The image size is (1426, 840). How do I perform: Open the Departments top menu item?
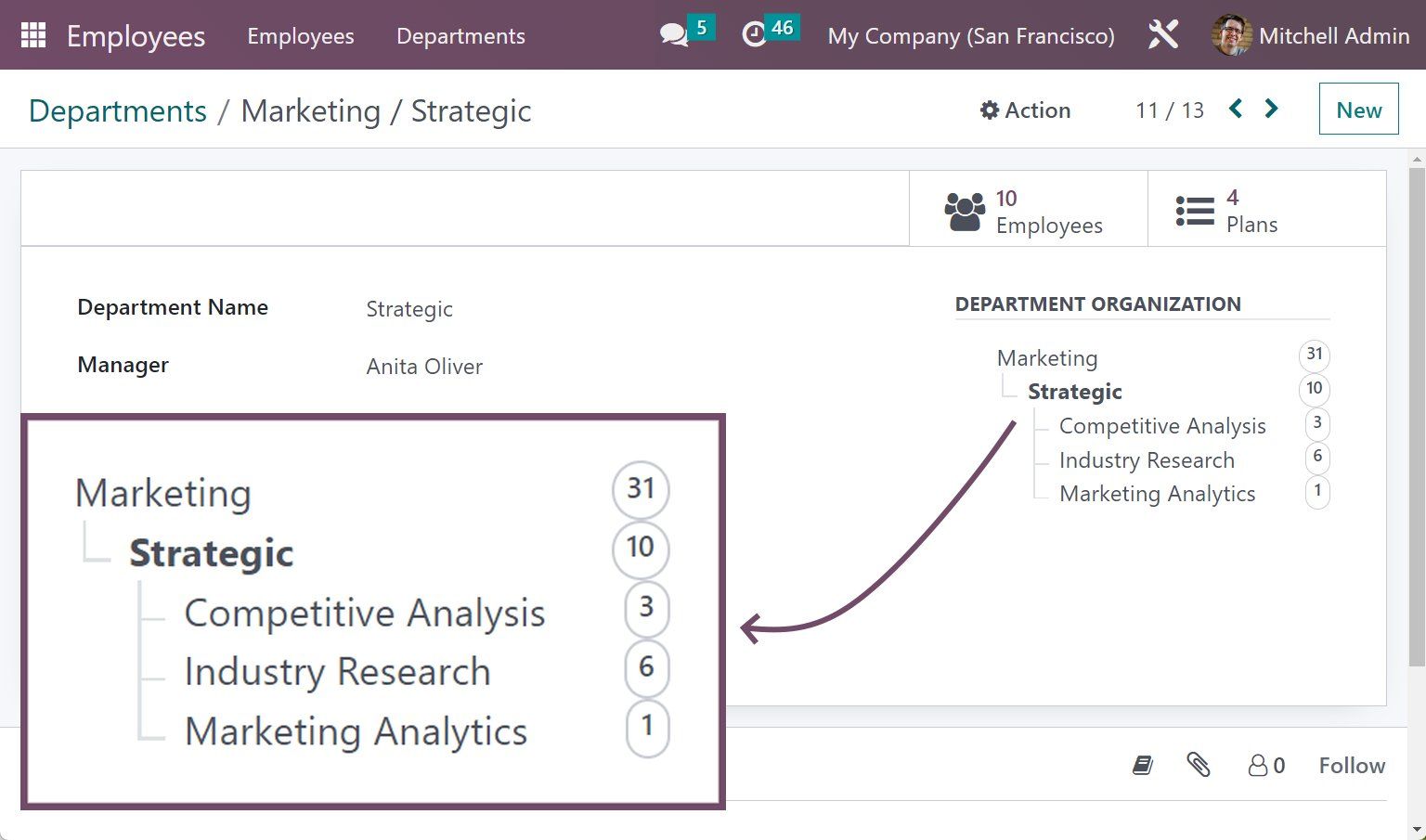(x=460, y=36)
